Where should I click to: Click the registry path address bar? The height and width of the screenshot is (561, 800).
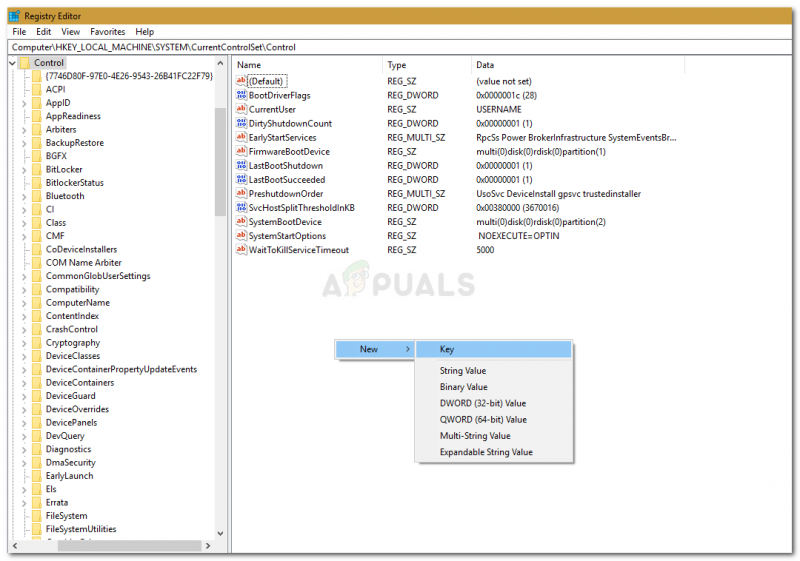pyautogui.click(x=400, y=47)
